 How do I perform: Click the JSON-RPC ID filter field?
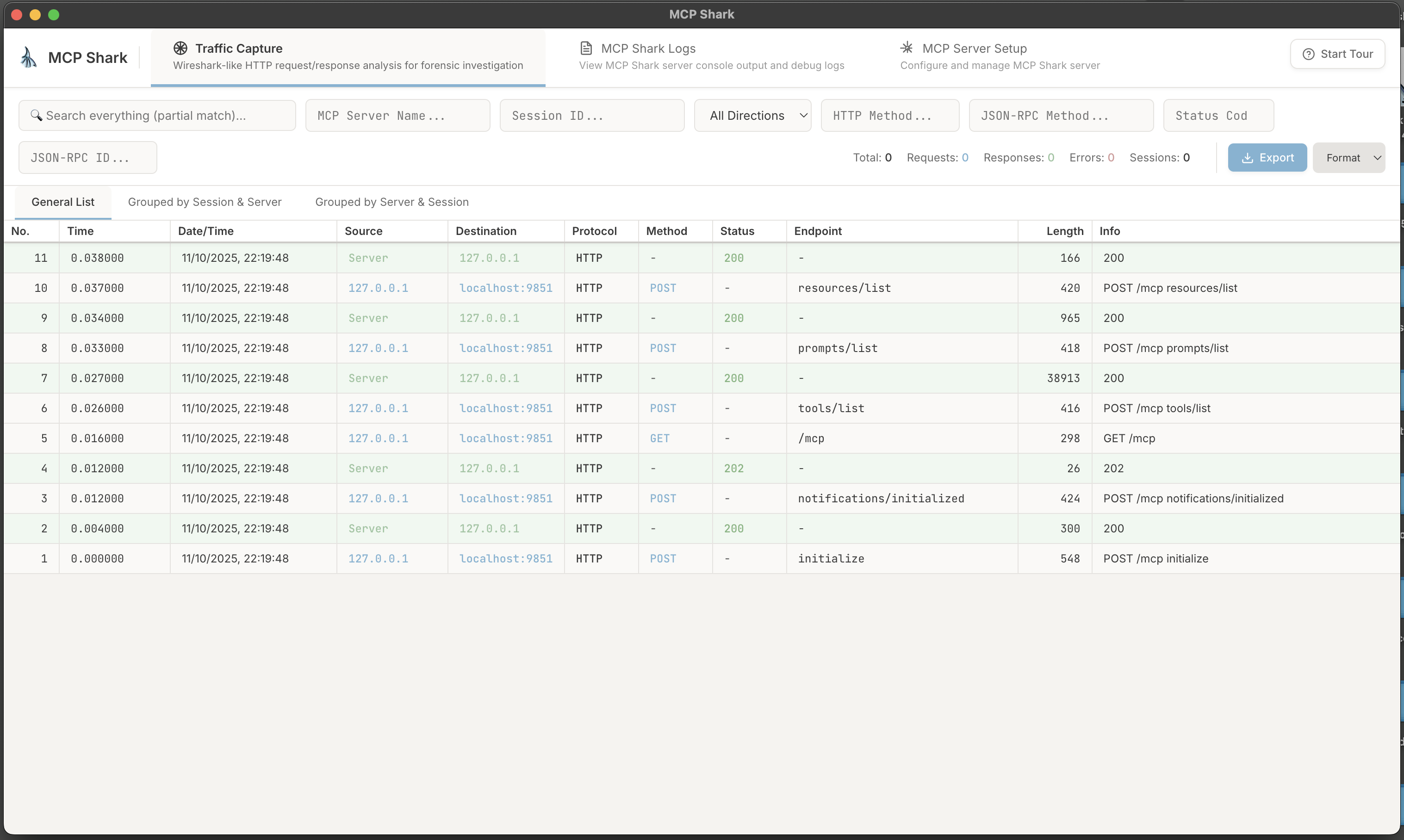(87, 157)
